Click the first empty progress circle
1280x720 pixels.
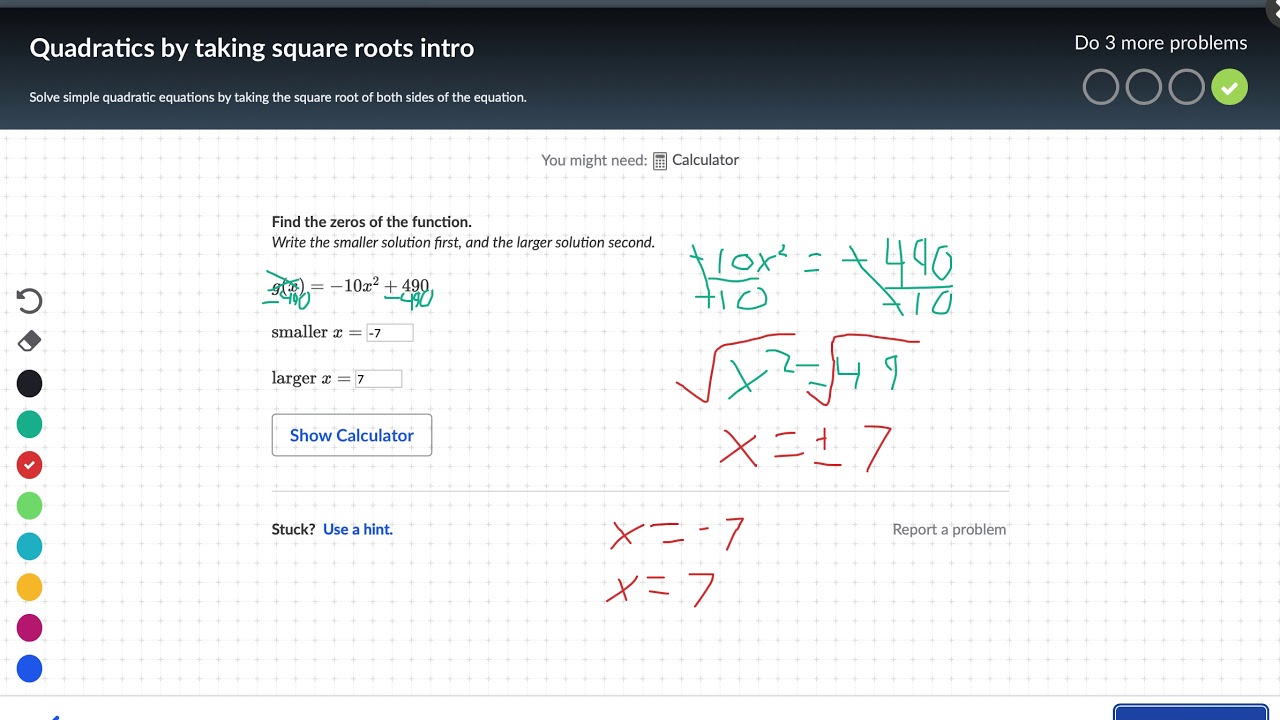pos(1101,88)
